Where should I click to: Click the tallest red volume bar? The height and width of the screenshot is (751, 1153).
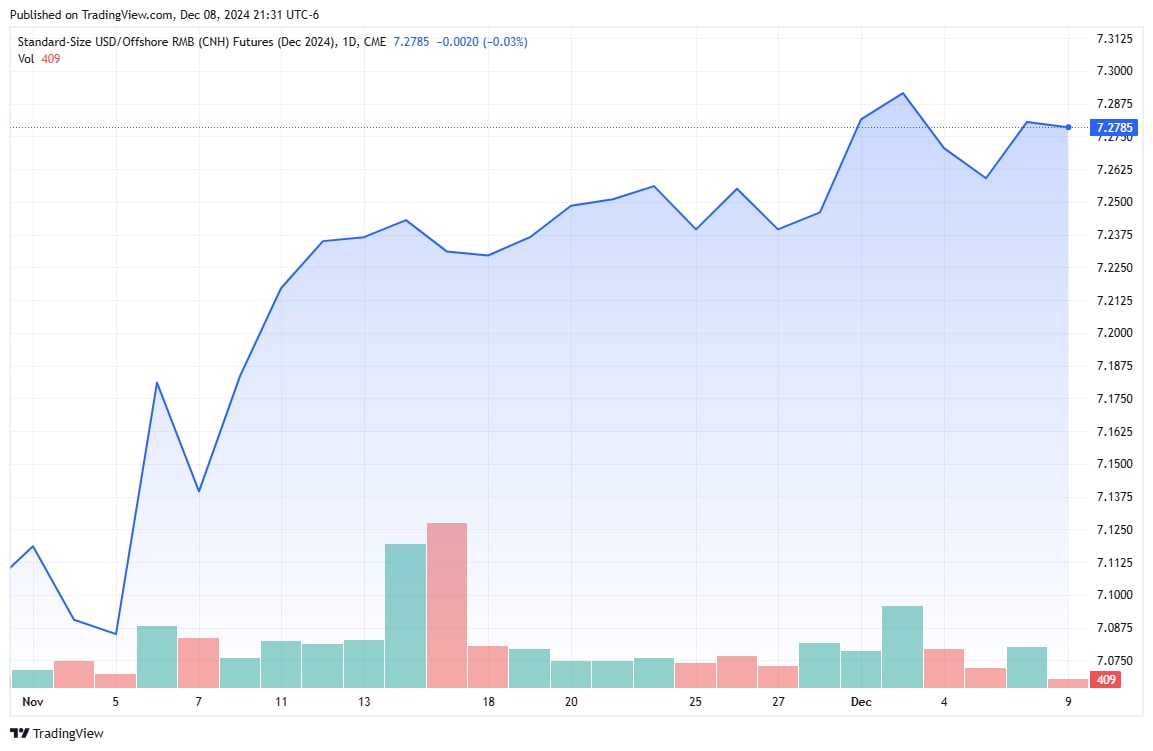point(447,600)
